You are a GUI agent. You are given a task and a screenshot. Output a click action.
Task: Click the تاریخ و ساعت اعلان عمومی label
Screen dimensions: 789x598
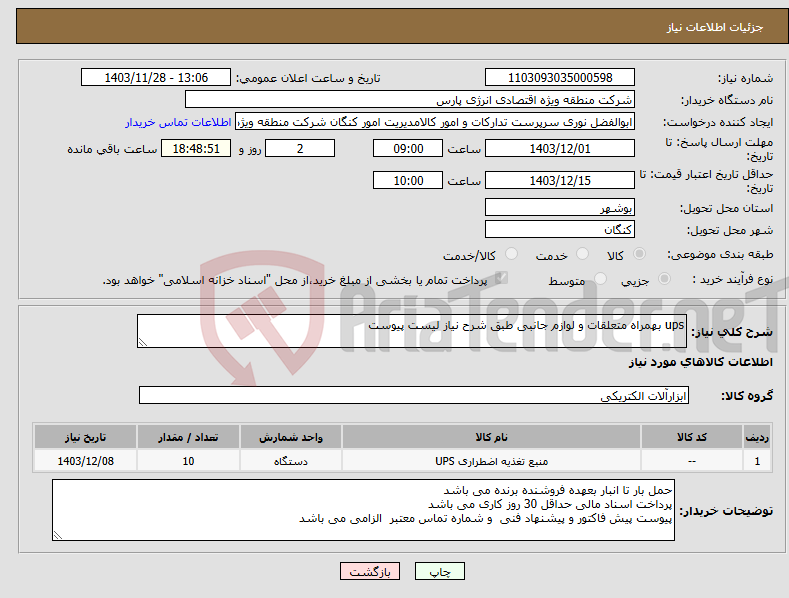(x=308, y=79)
